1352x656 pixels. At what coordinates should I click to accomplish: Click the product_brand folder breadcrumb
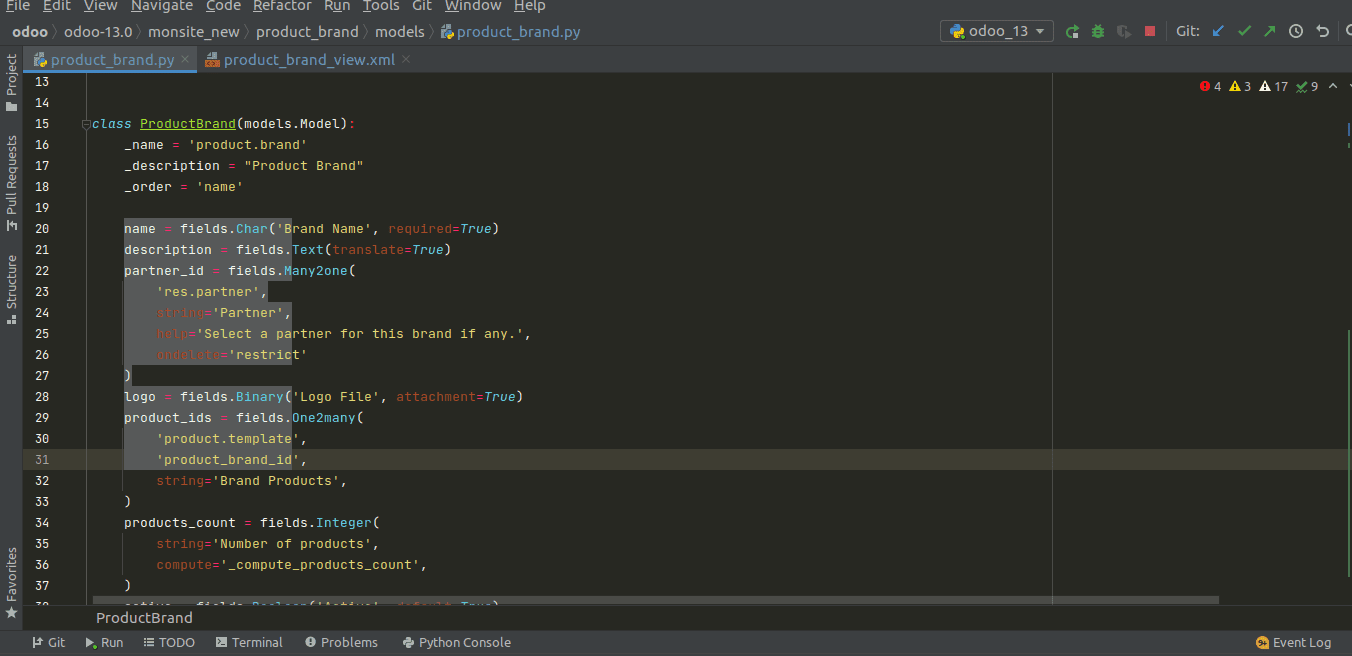coord(307,31)
